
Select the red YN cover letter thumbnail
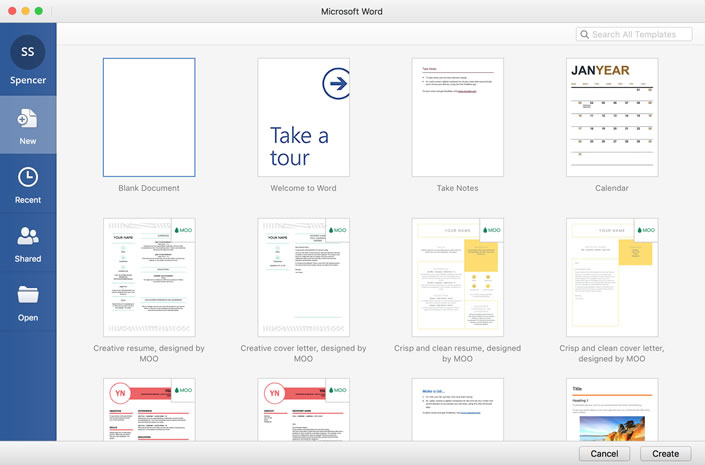tap(303, 409)
